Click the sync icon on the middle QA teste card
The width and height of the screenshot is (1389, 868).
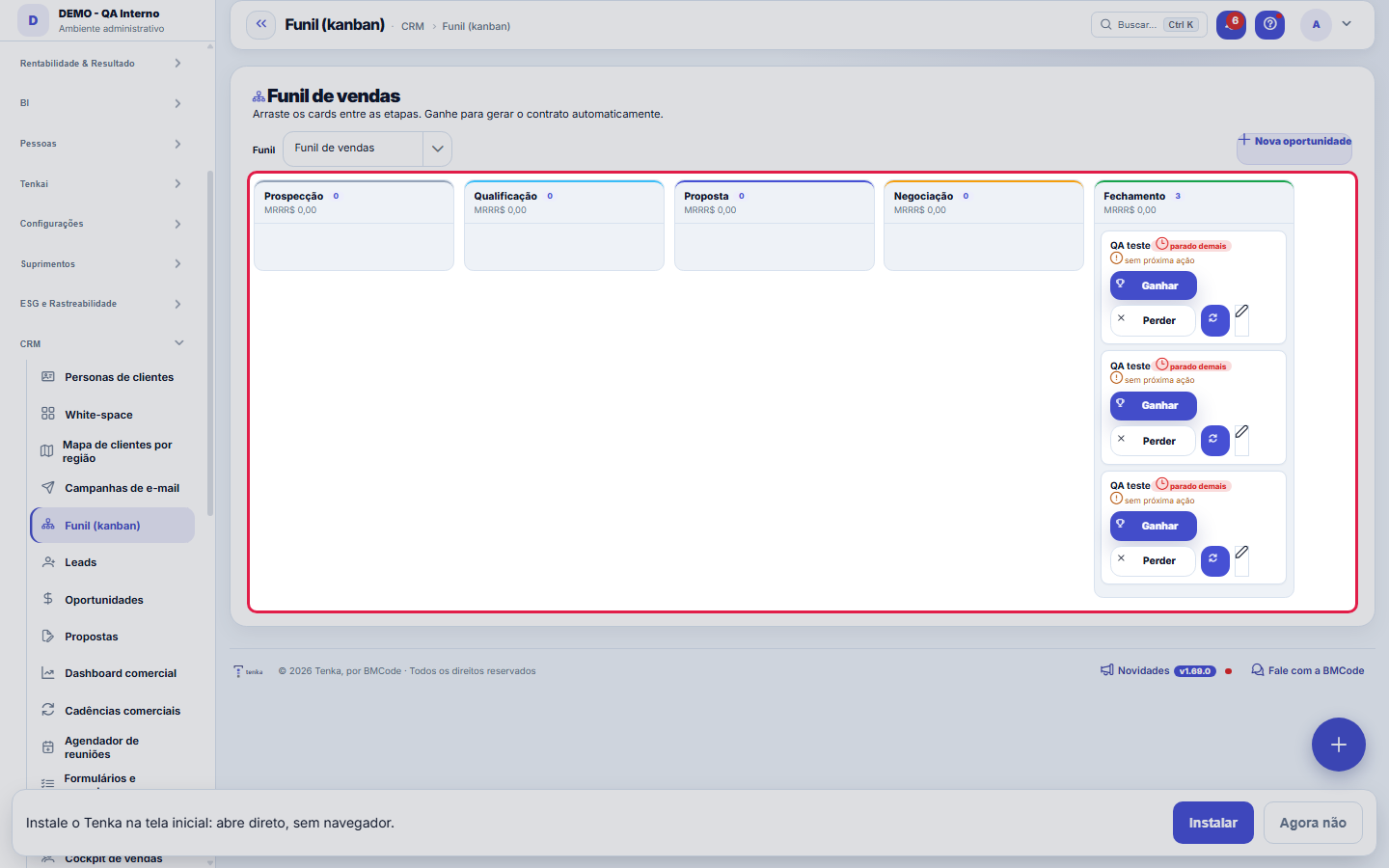[1214, 440]
